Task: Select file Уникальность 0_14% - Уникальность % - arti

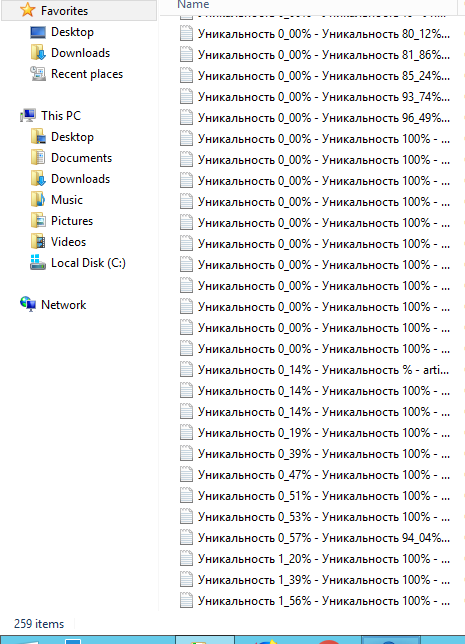Action: (315, 370)
